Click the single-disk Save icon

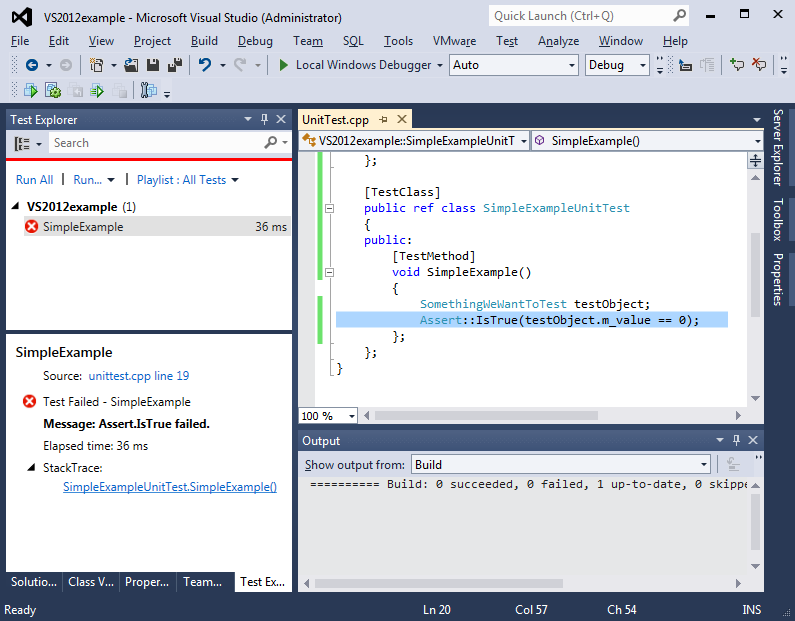click(153, 65)
